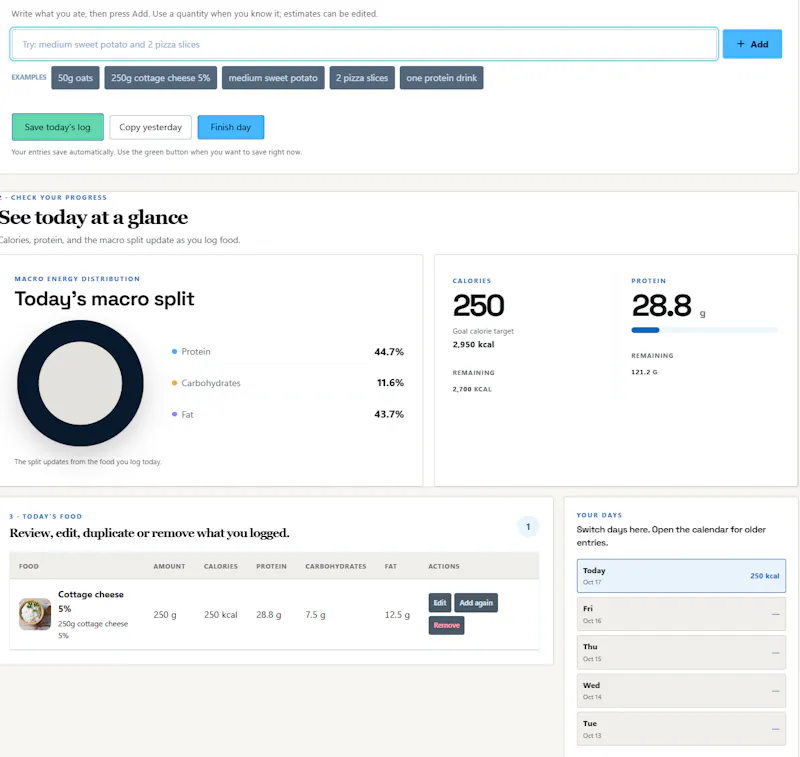Screen dimensions: 800x757
Task: Remove the cottage cheese entry
Action: click(x=446, y=625)
